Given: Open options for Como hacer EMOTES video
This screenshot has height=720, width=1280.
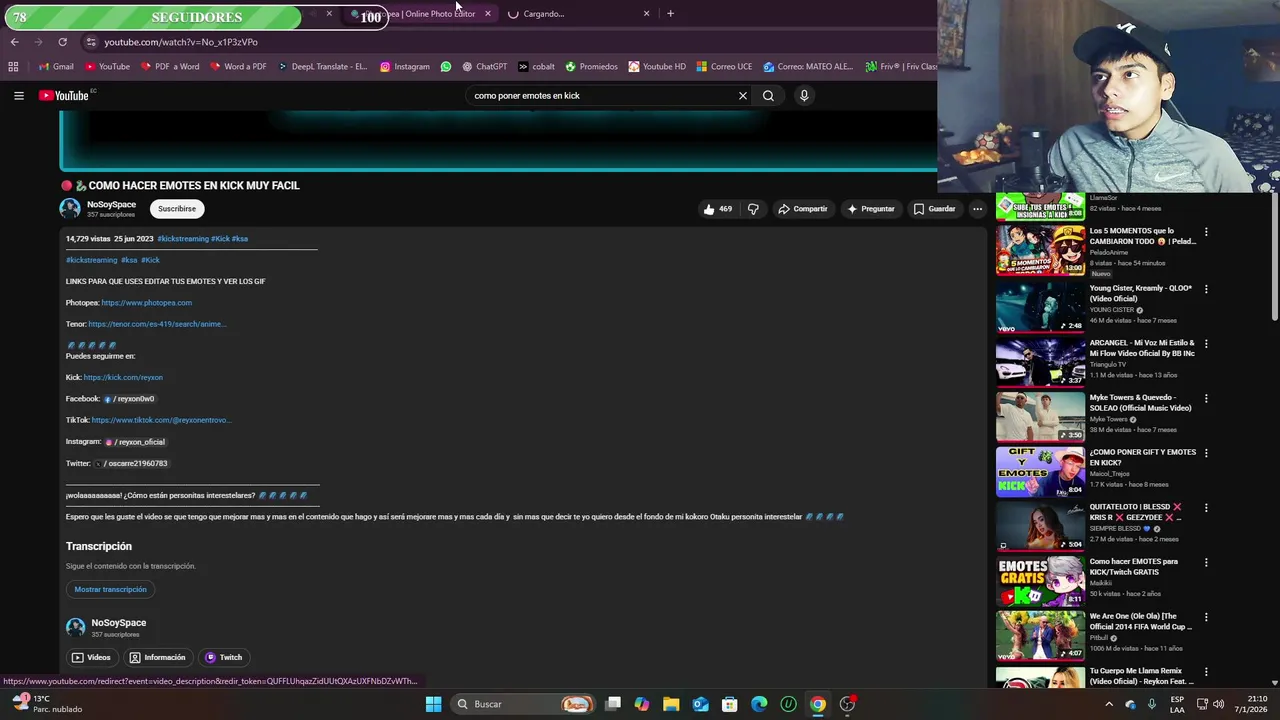Looking at the screenshot, I should [x=1206, y=563].
